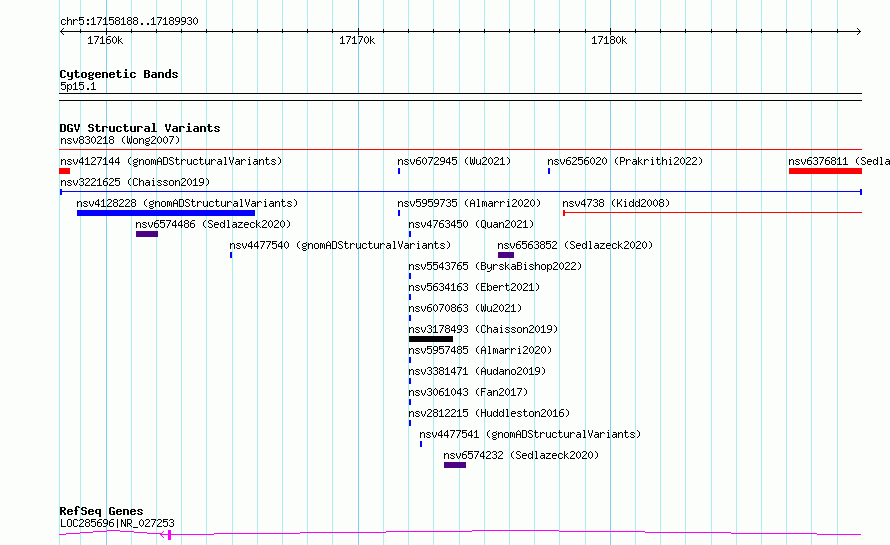Click the nsv3178493 (Chaisson2019) label
Image resolution: width=890 pixels, height=545 pixels.
483,329
